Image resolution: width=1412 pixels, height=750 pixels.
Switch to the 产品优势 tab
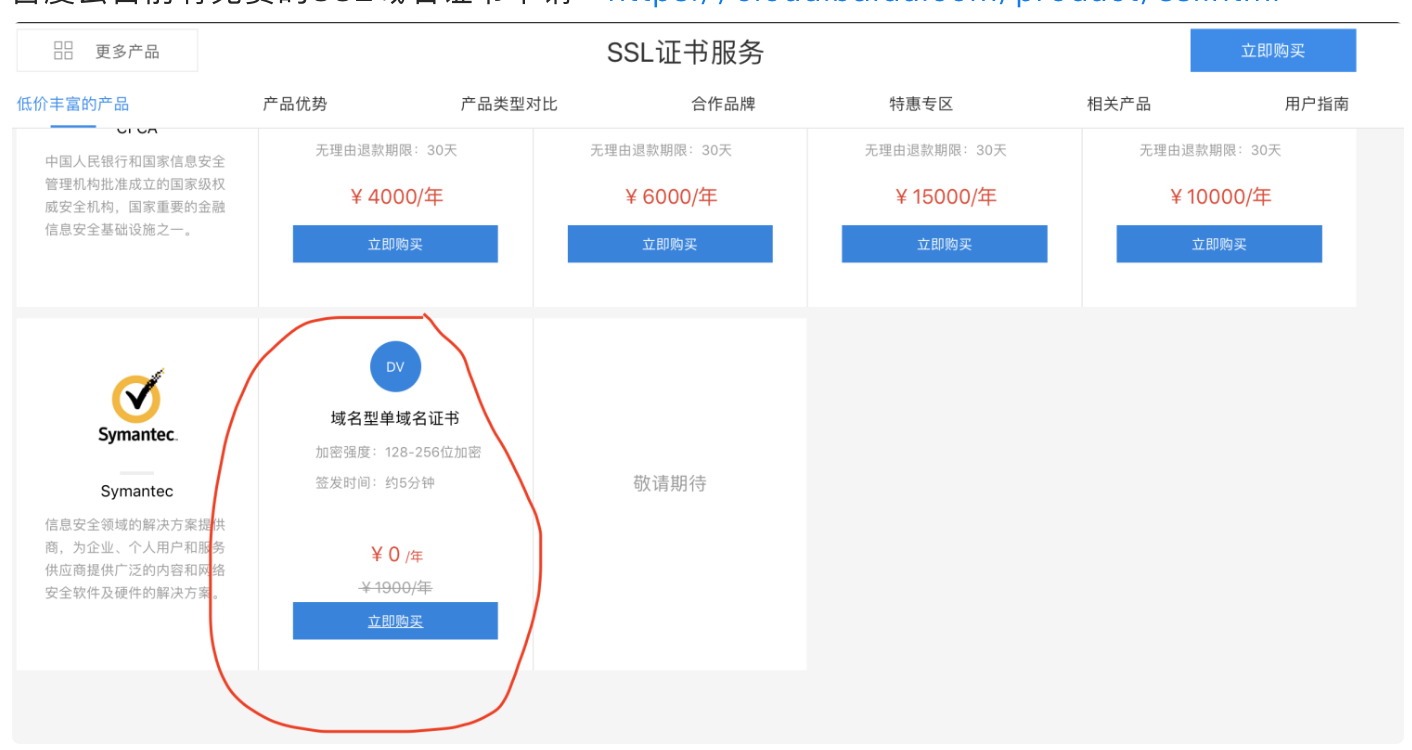coord(295,104)
